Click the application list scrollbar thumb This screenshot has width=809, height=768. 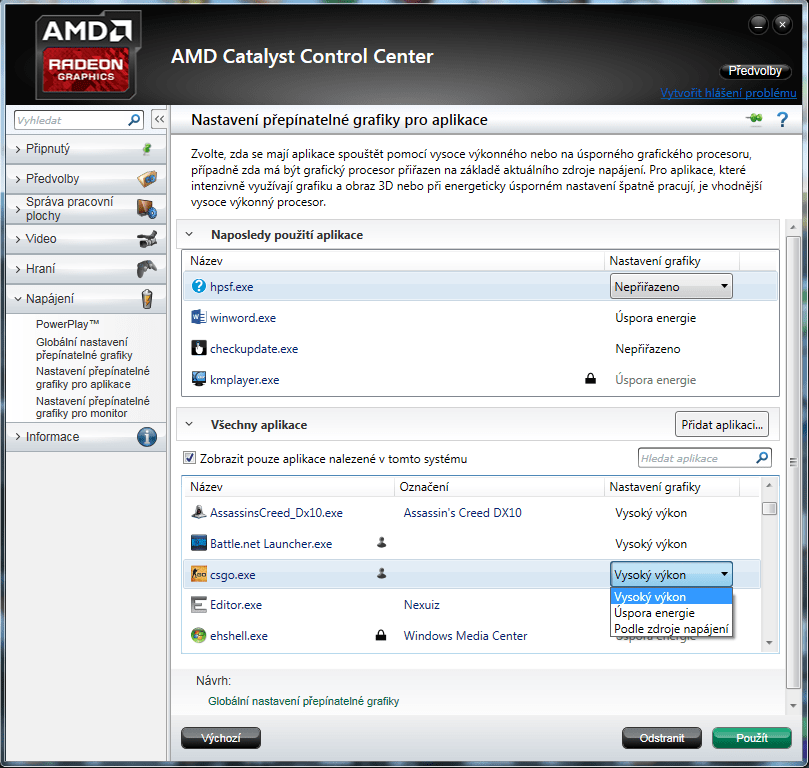pyautogui.click(x=769, y=509)
